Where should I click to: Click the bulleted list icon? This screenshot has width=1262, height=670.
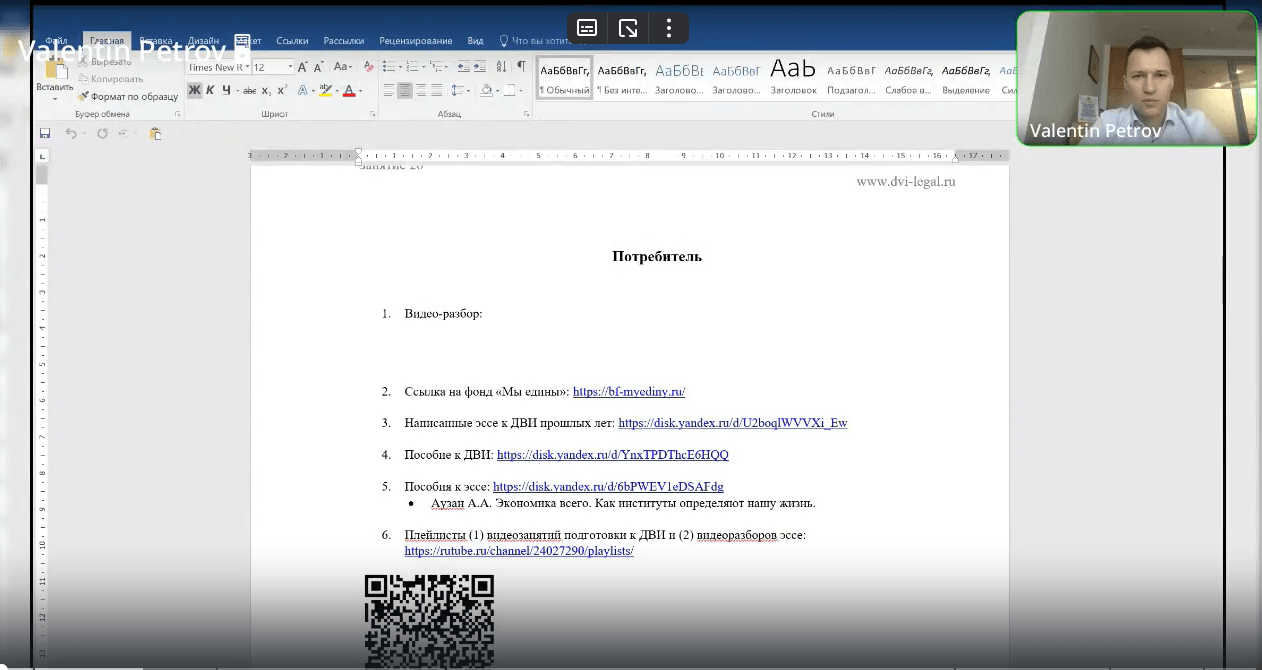coord(390,67)
